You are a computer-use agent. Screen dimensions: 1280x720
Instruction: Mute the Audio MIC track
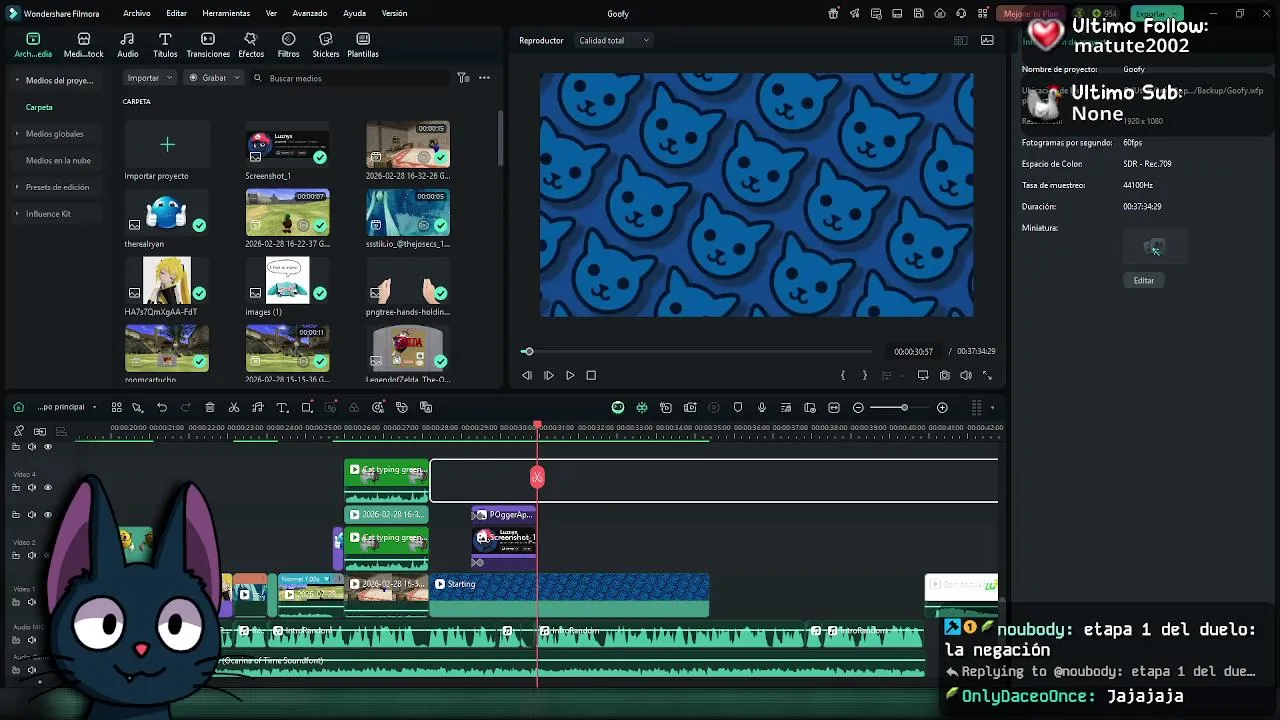click(32, 640)
